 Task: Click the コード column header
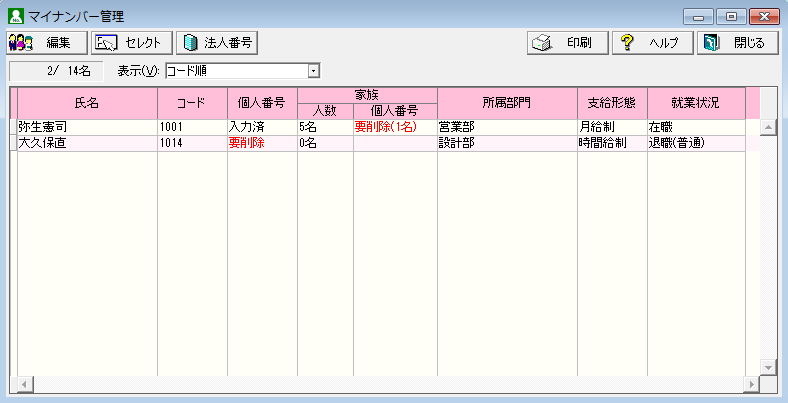(192, 103)
